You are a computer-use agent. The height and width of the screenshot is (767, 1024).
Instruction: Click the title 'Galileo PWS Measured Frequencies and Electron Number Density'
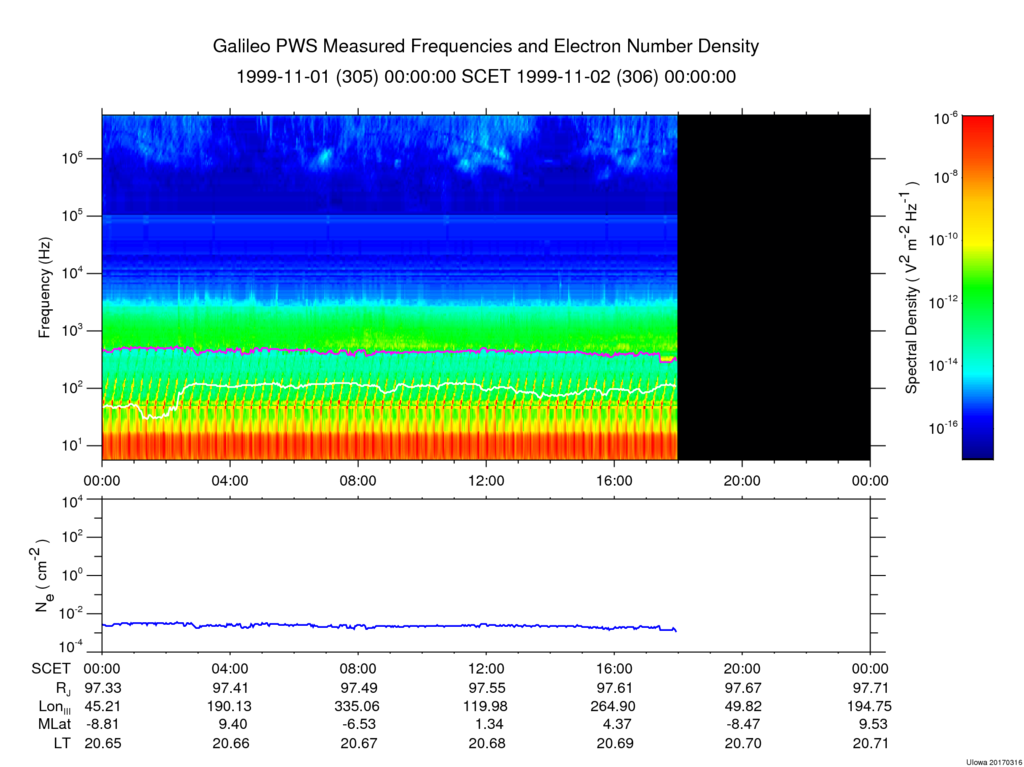click(x=486, y=46)
